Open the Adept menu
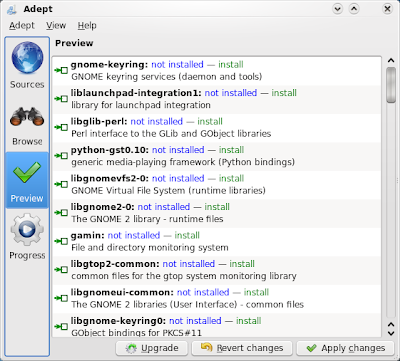The image size is (400, 361). (x=22, y=26)
